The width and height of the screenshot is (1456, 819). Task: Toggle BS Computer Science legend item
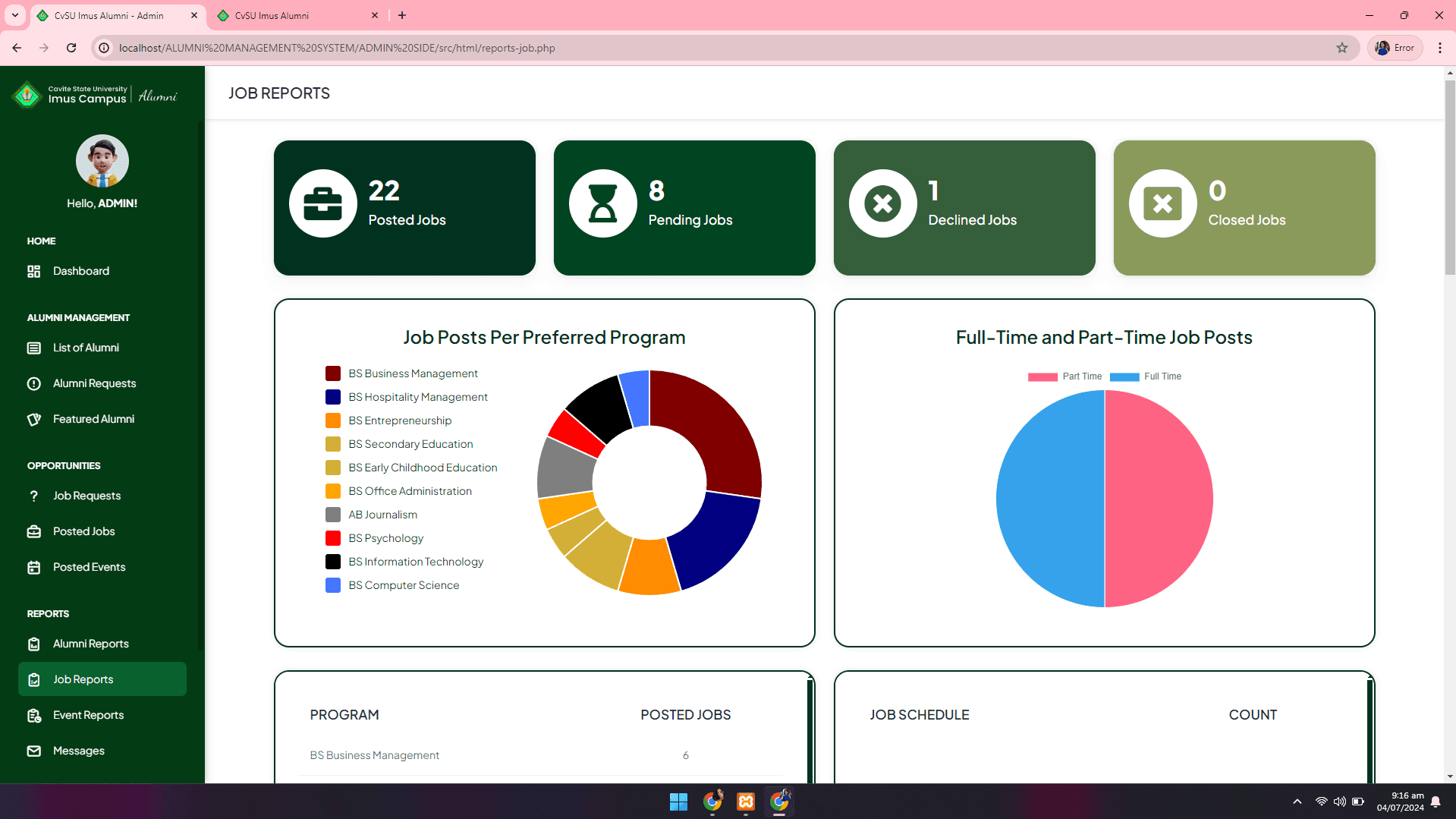pos(392,585)
